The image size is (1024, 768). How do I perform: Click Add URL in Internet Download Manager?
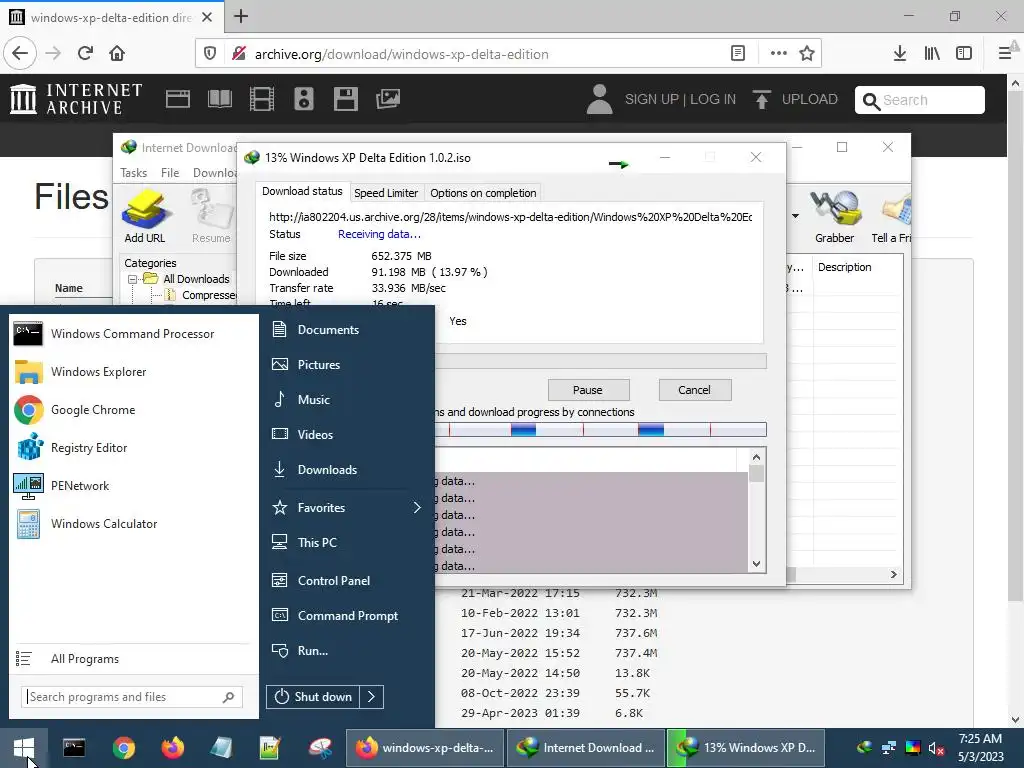click(x=145, y=217)
